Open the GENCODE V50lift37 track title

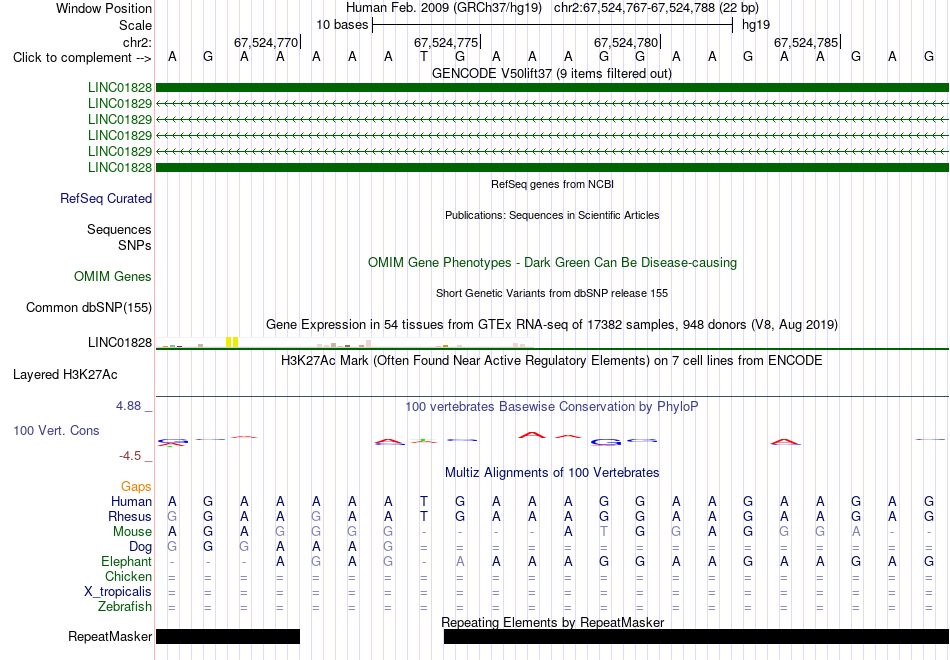pyautogui.click(x=552, y=74)
